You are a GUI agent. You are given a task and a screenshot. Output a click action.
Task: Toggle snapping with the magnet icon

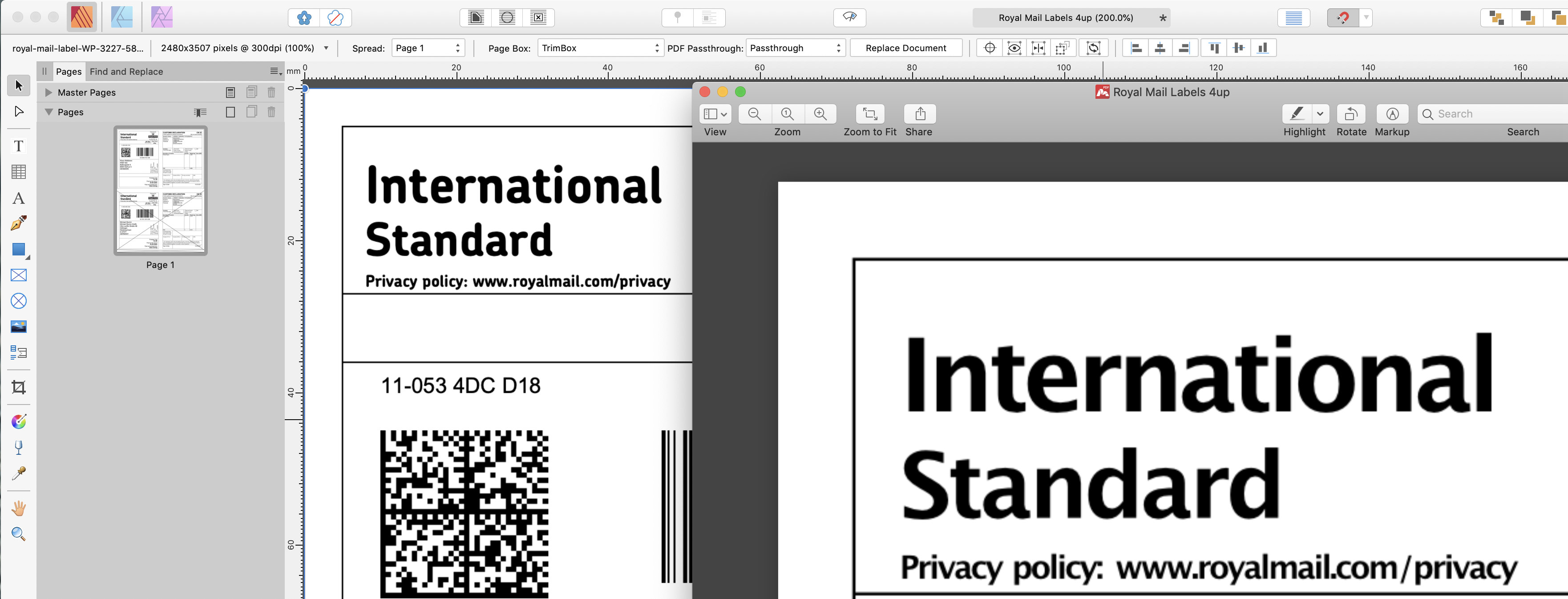coord(1343,18)
